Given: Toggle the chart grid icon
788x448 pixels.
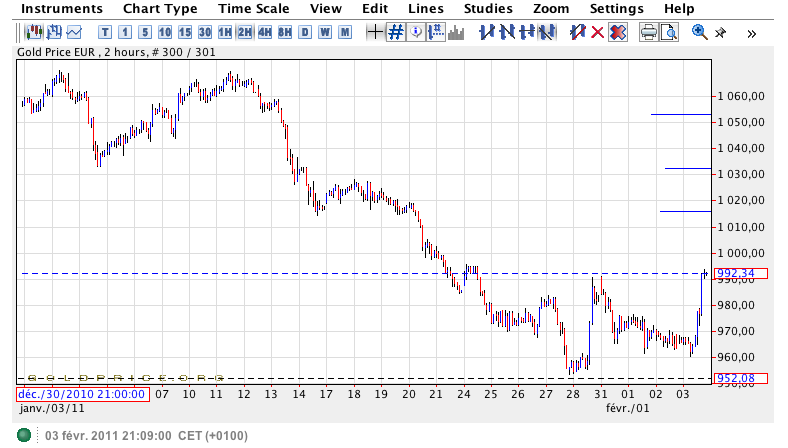Looking at the screenshot, I should coord(396,33).
